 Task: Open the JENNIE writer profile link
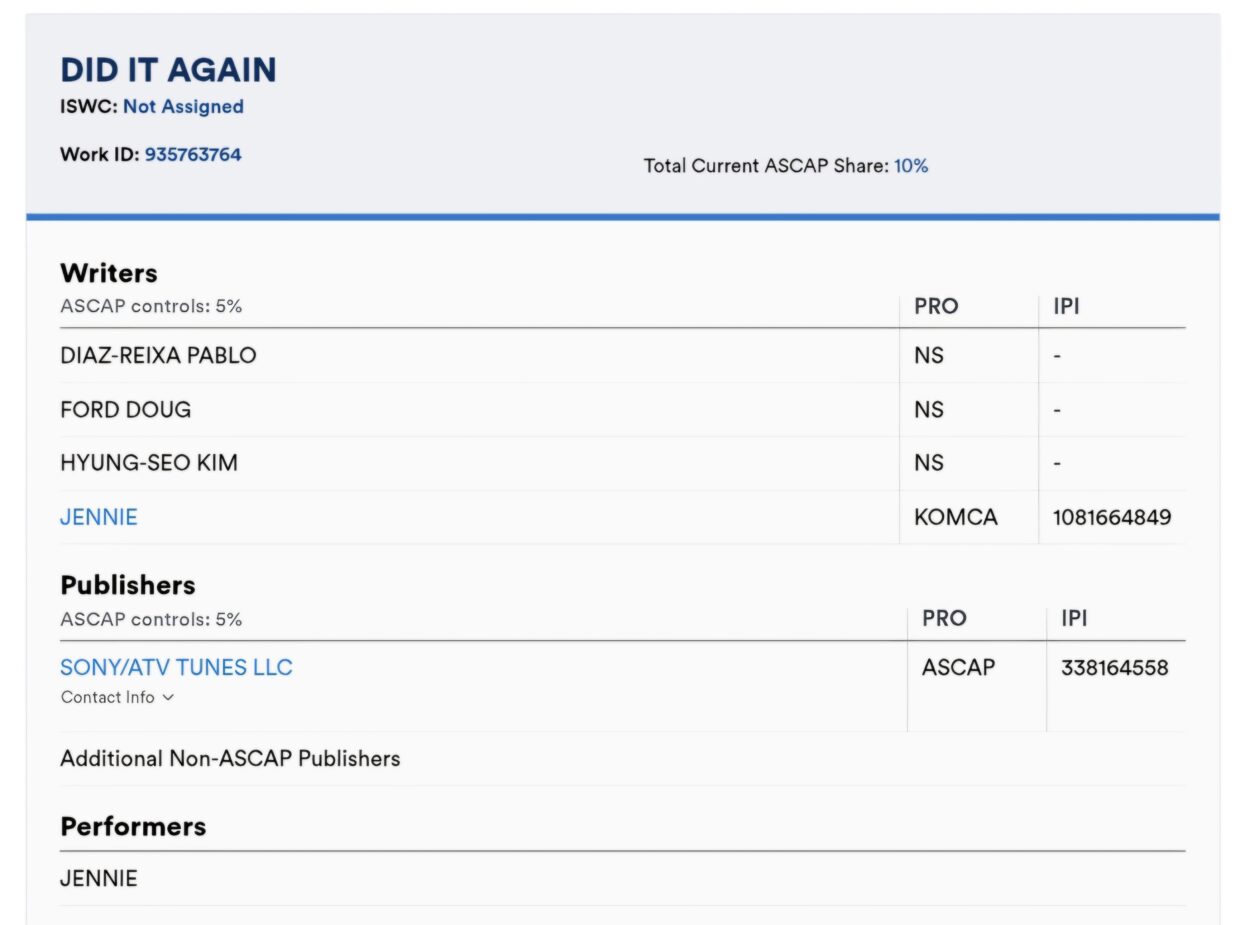coord(98,517)
